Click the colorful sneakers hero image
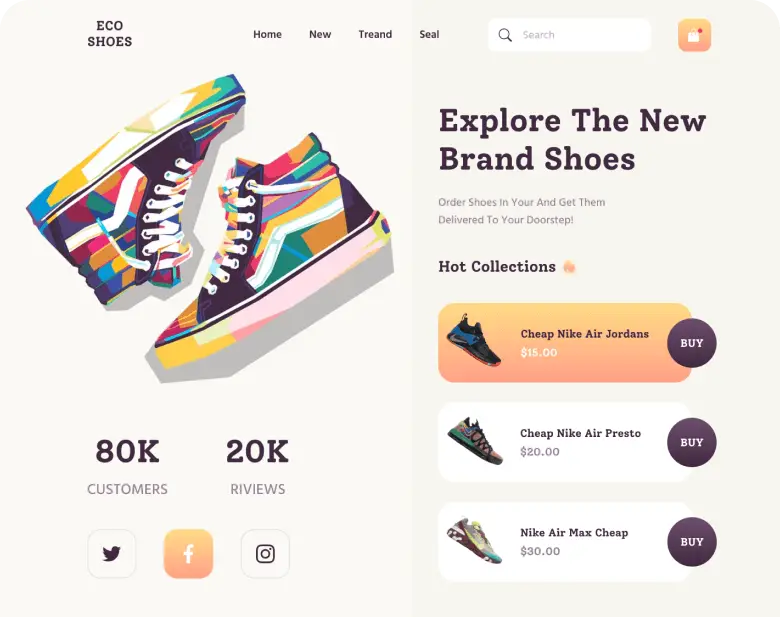 209,226
